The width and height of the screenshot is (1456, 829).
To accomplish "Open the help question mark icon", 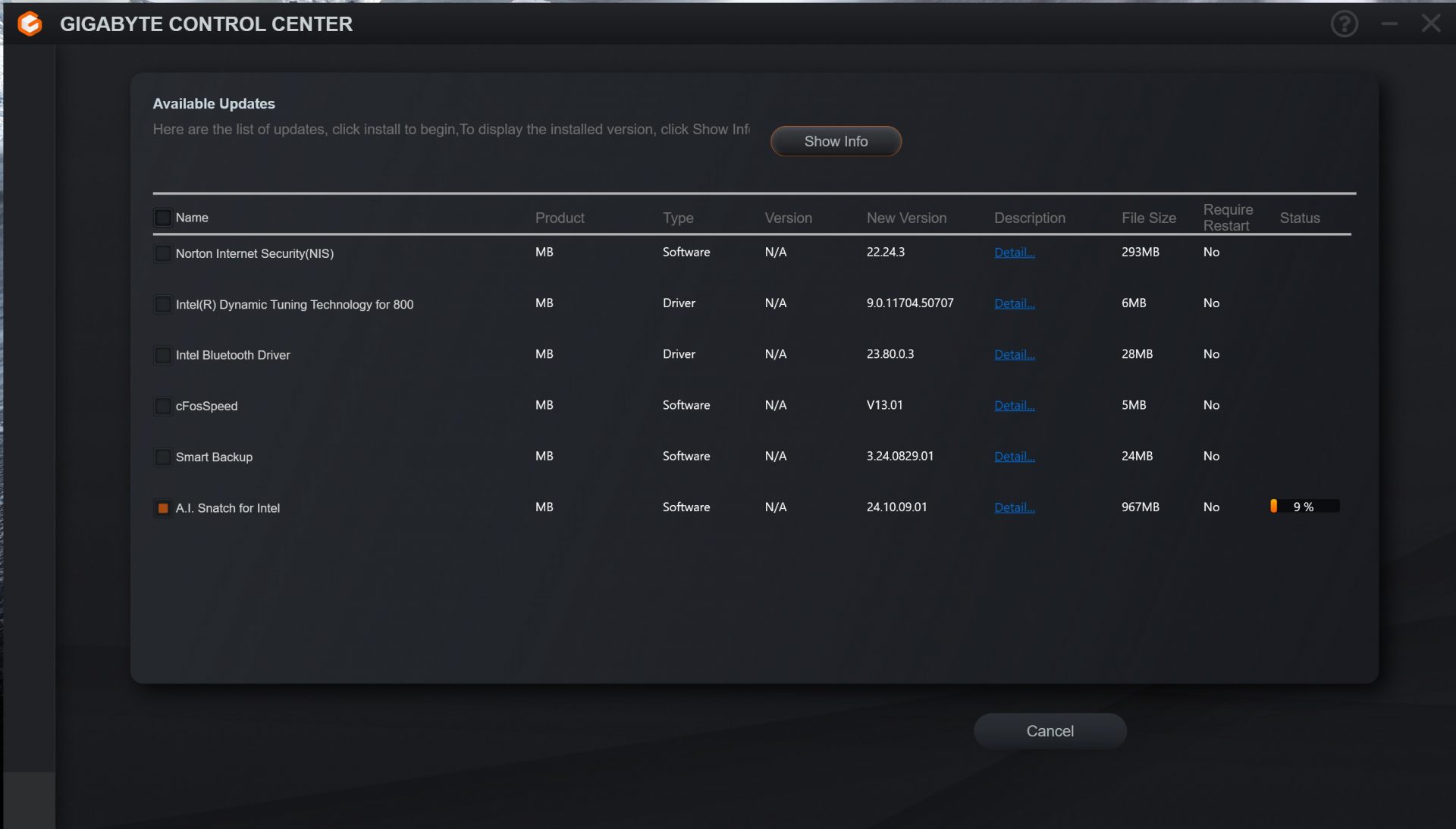I will tap(1344, 24).
